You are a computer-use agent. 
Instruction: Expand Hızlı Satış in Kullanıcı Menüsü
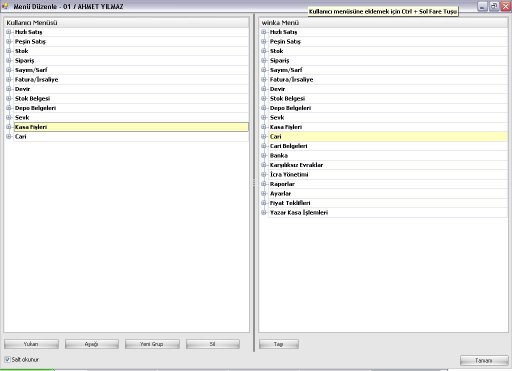coord(9,32)
